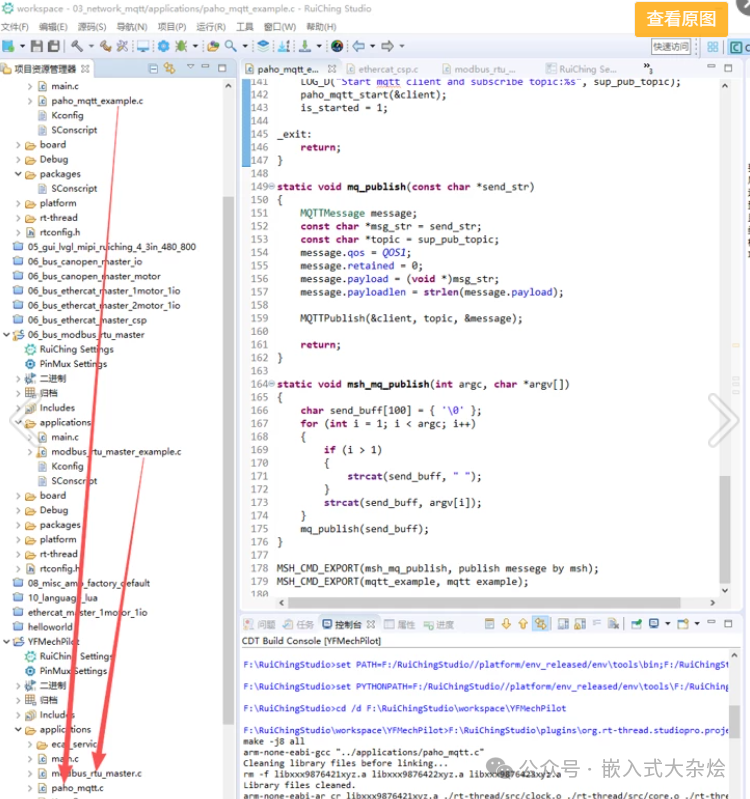Click the 查看原图 button
Image resolution: width=750 pixels, height=799 pixels.
click(x=681, y=18)
